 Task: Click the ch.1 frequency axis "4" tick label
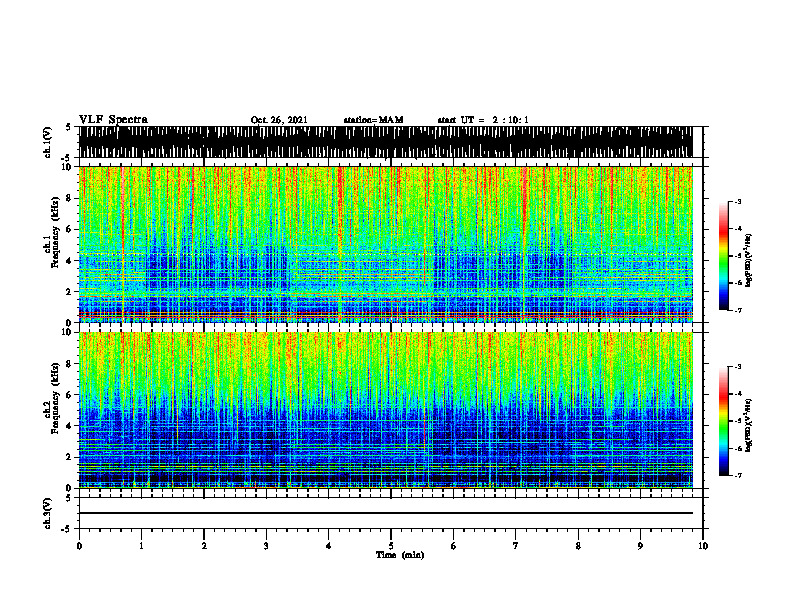69,261
